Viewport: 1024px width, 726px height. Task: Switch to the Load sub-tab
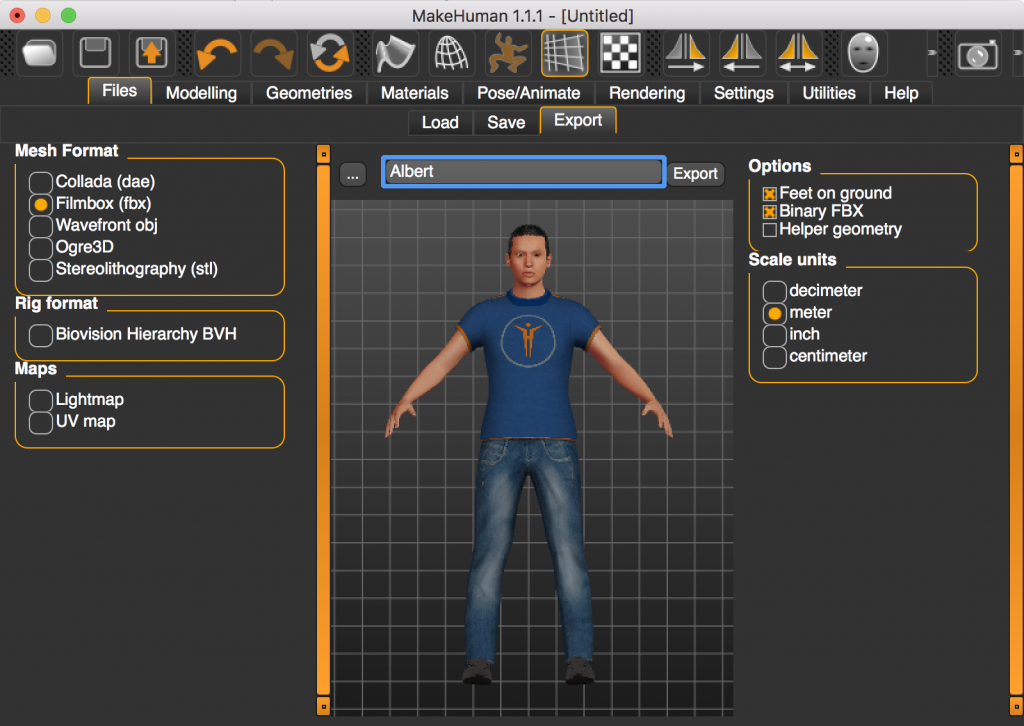pos(440,122)
